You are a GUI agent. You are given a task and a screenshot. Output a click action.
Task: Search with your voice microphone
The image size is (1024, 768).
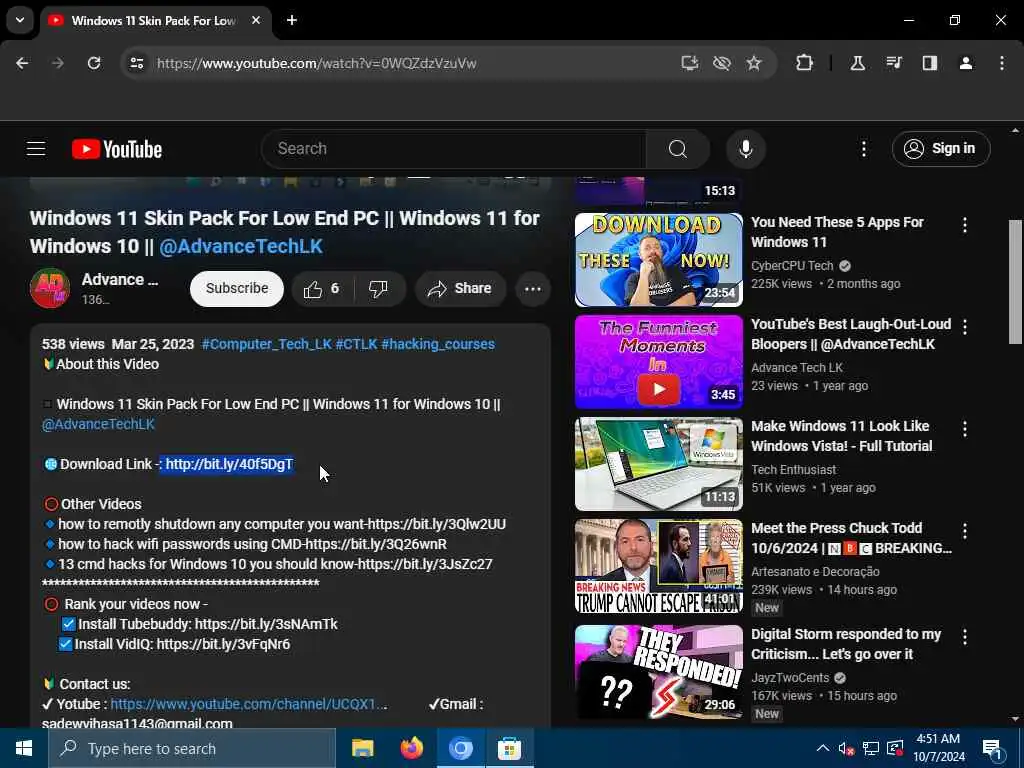(x=746, y=149)
